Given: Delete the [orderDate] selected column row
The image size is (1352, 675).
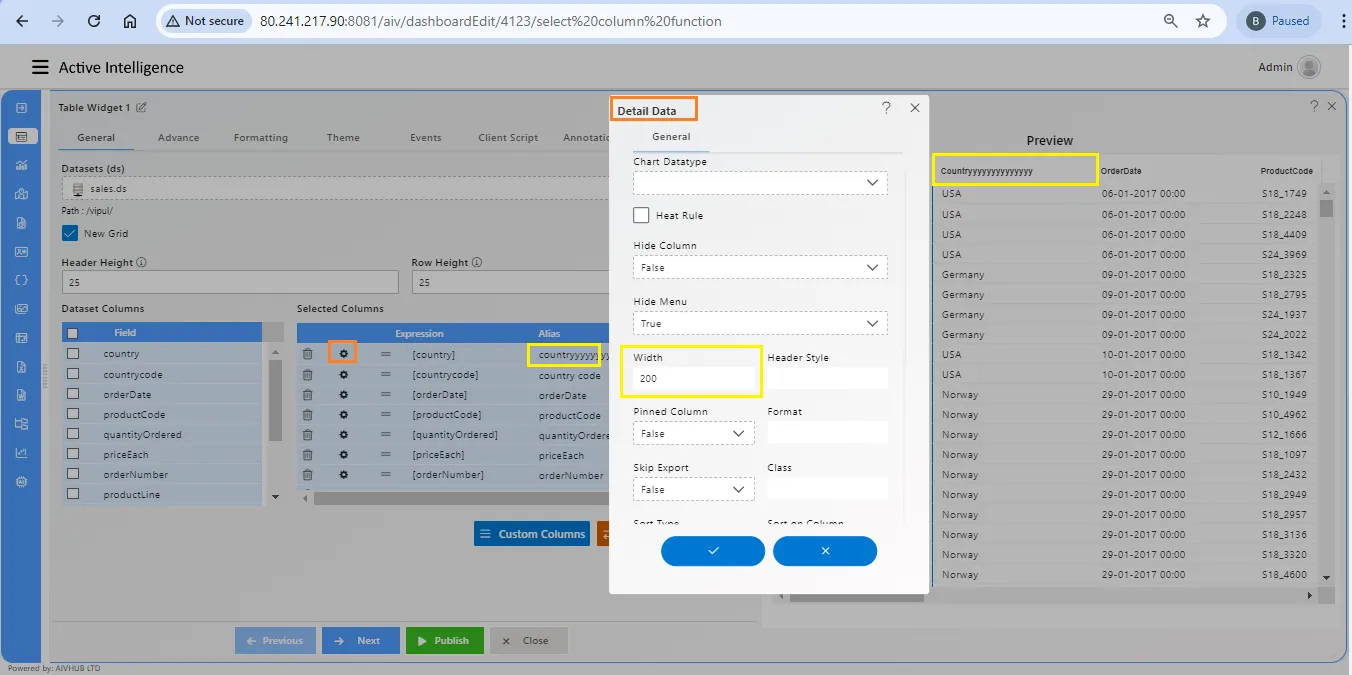Looking at the screenshot, I should coord(307,394).
